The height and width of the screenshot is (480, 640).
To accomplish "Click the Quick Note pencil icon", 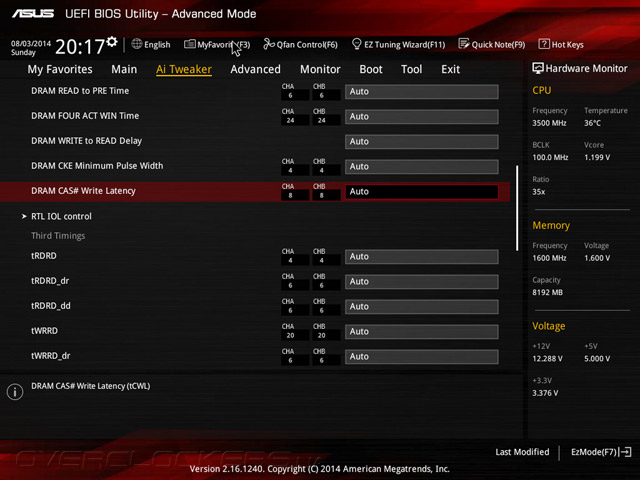I will point(464,44).
